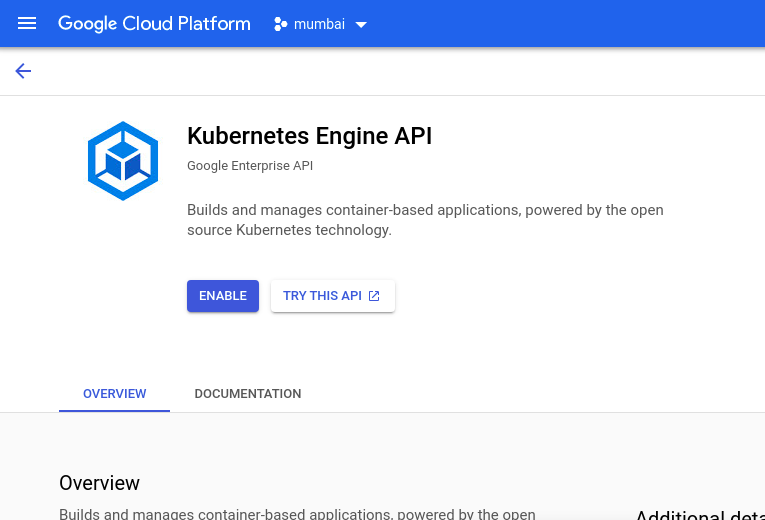Click the Google Cloud Platform logo
Viewport: 765px width, 520px height.
[x=154, y=23]
